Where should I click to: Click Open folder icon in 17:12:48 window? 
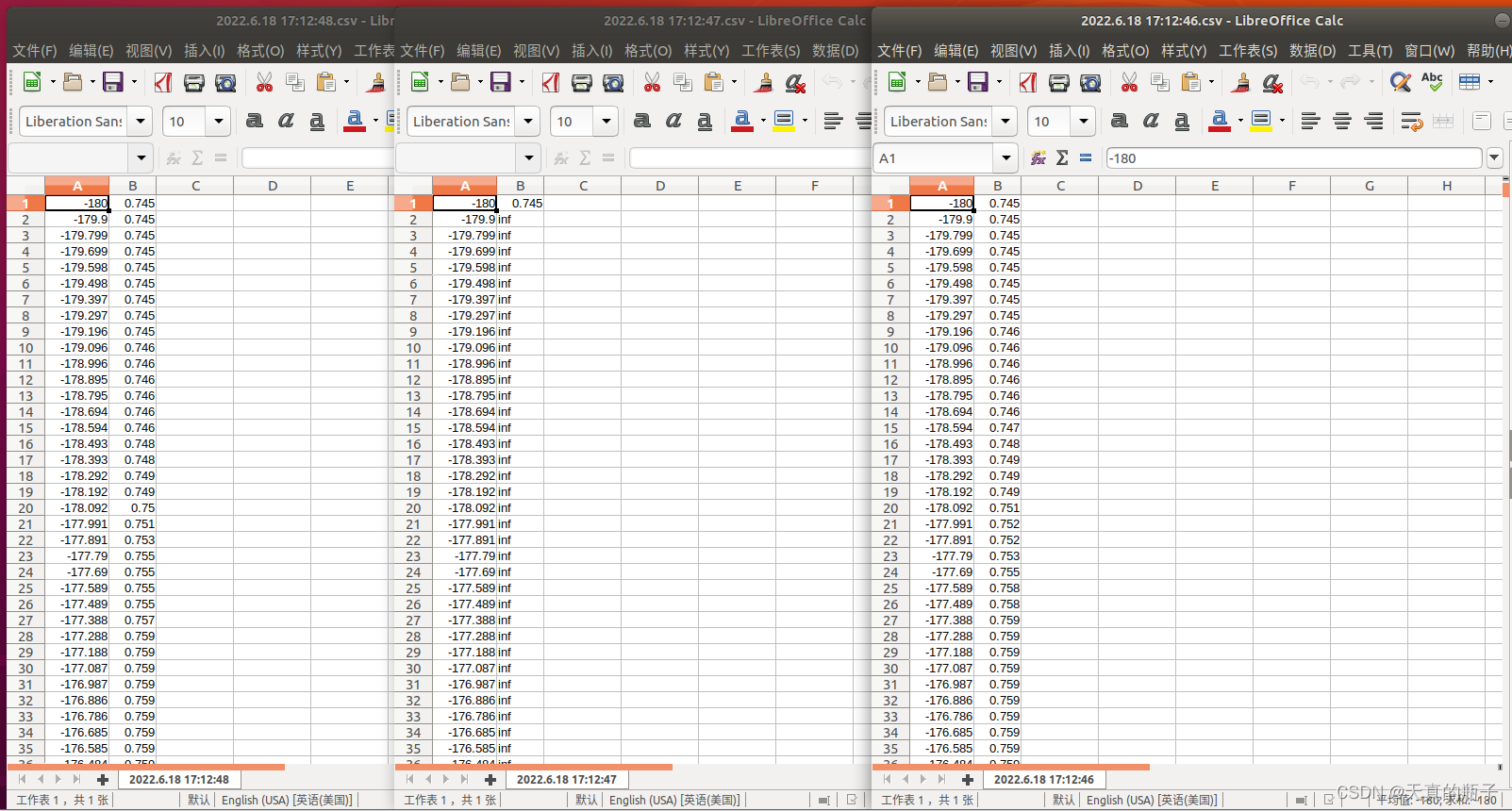pyautogui.click(x=73, y=82)
